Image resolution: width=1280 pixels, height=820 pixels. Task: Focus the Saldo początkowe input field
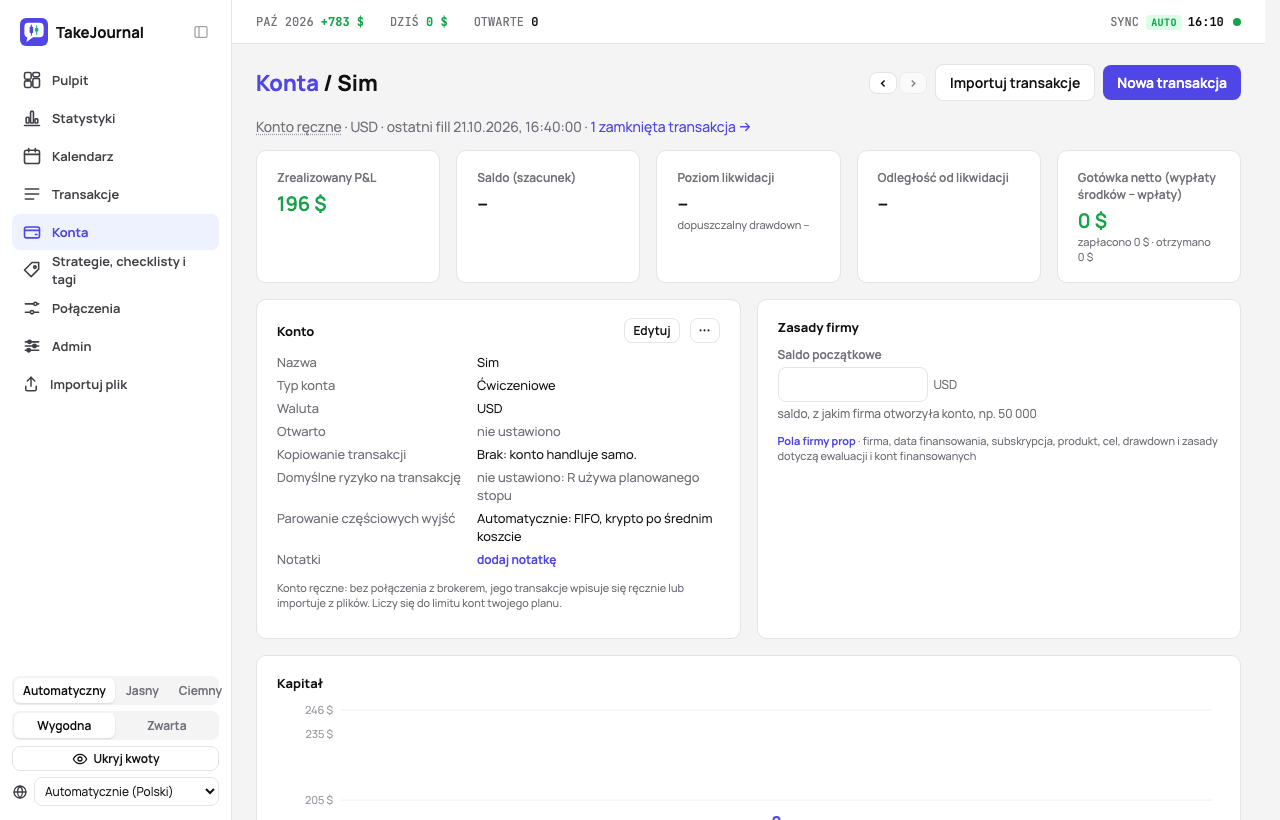click(x=853, y=385)
